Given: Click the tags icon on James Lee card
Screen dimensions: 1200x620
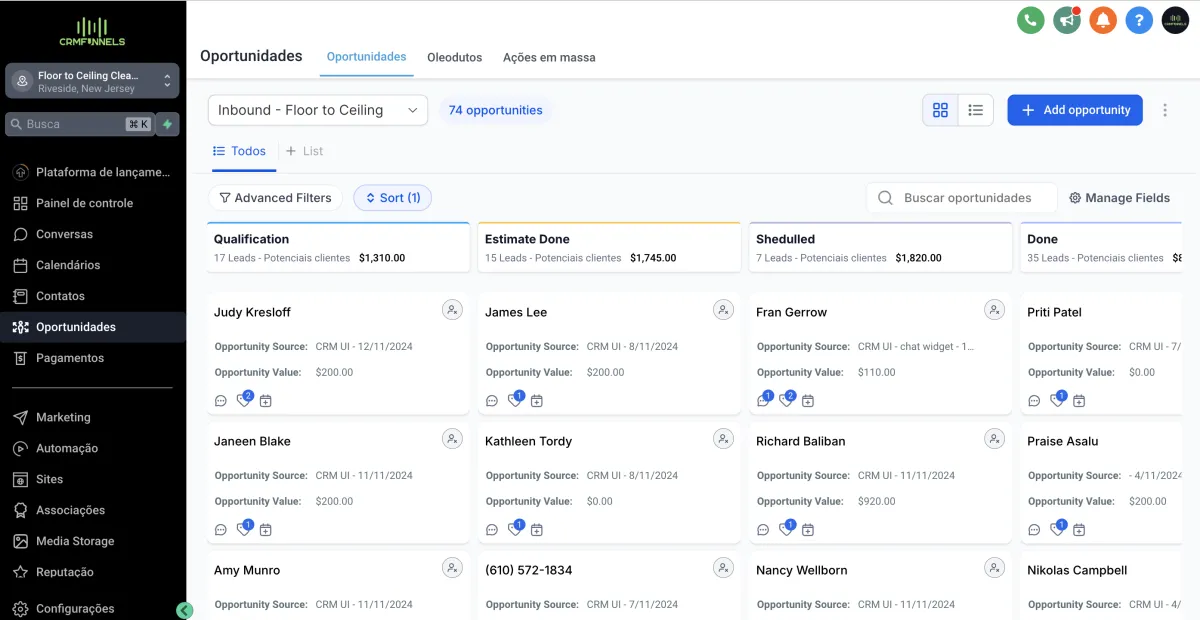Looking at the screenshot, I should point(514,401).
